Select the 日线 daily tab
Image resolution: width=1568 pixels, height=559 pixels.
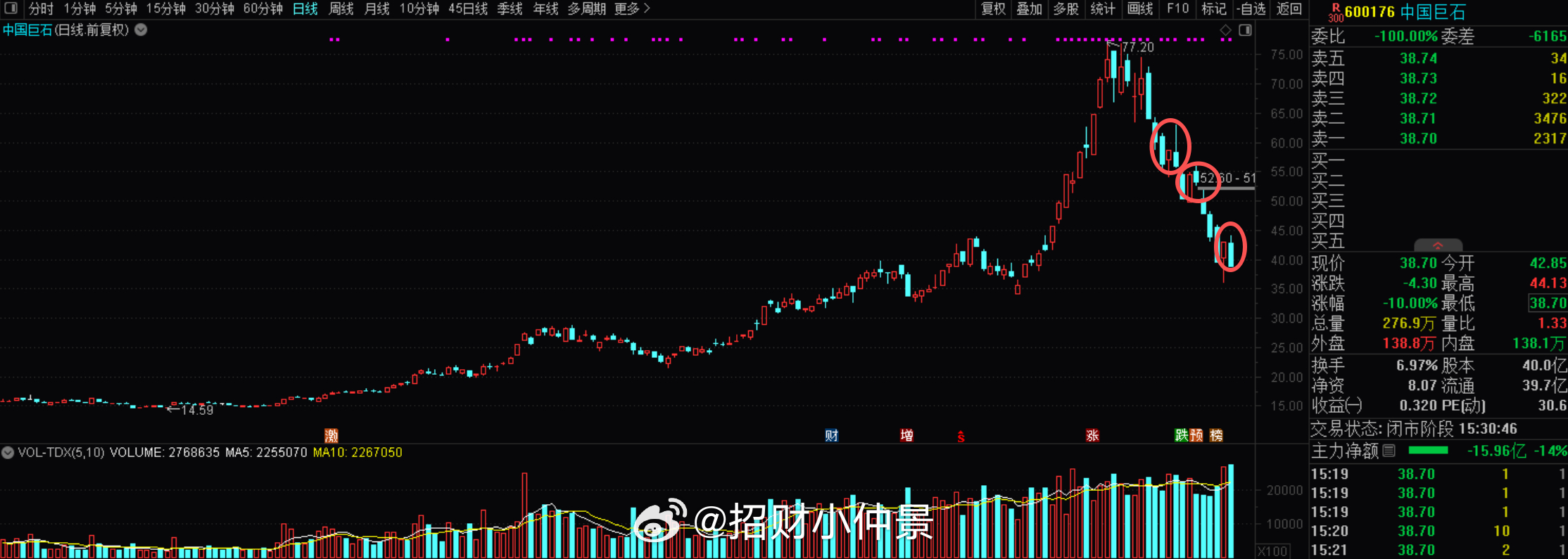point(305,9)
